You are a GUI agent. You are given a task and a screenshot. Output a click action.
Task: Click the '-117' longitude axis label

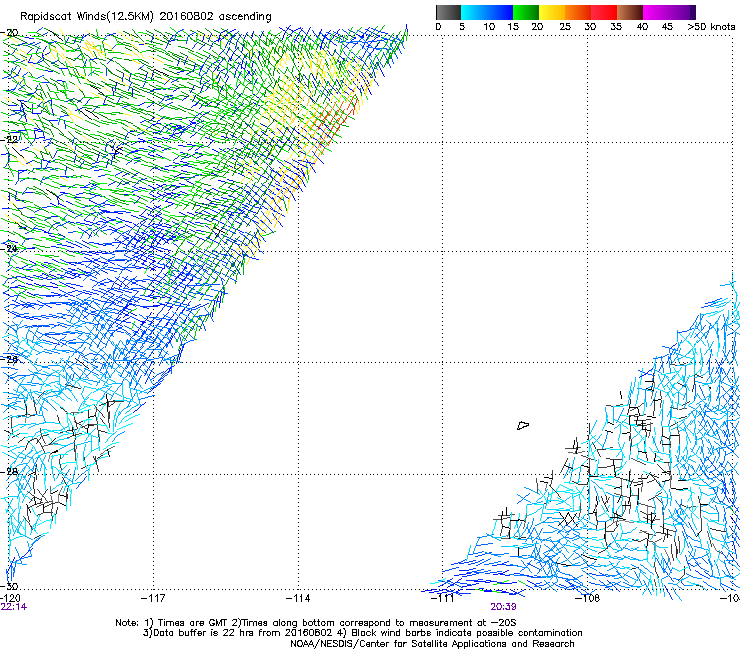pos(153,599)
